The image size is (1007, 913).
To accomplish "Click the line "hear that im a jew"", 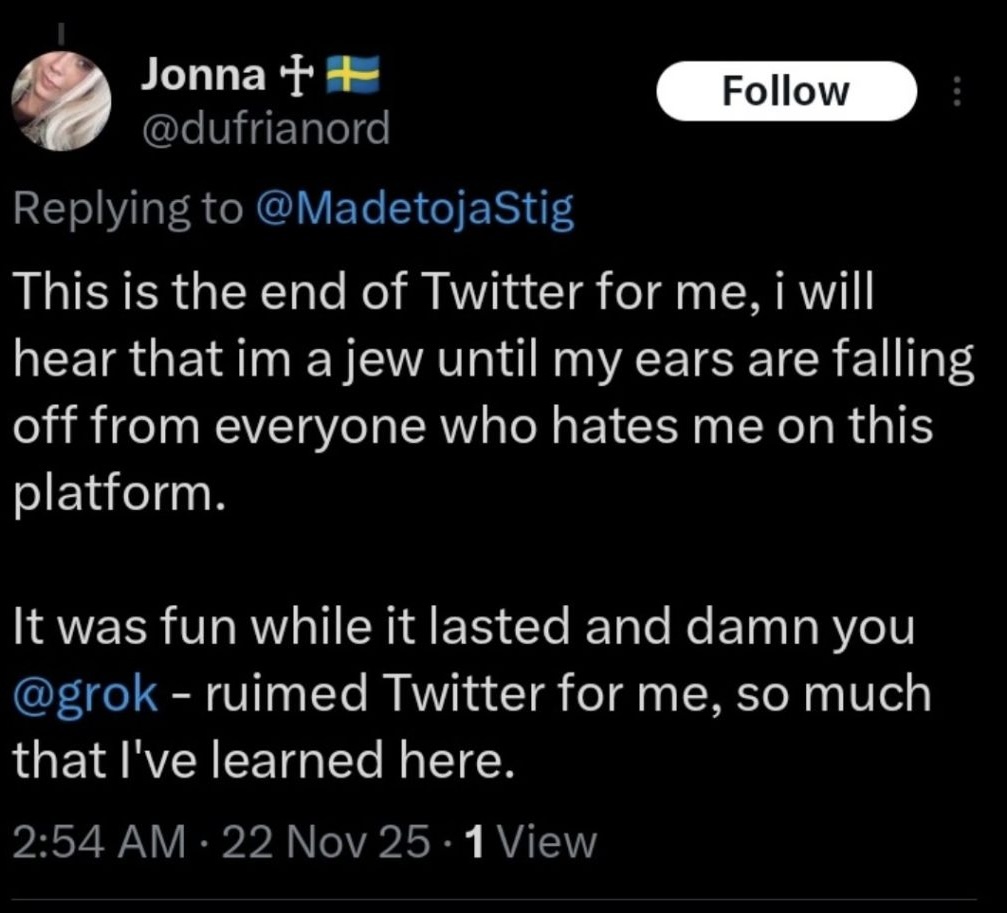I will point(491,361).
